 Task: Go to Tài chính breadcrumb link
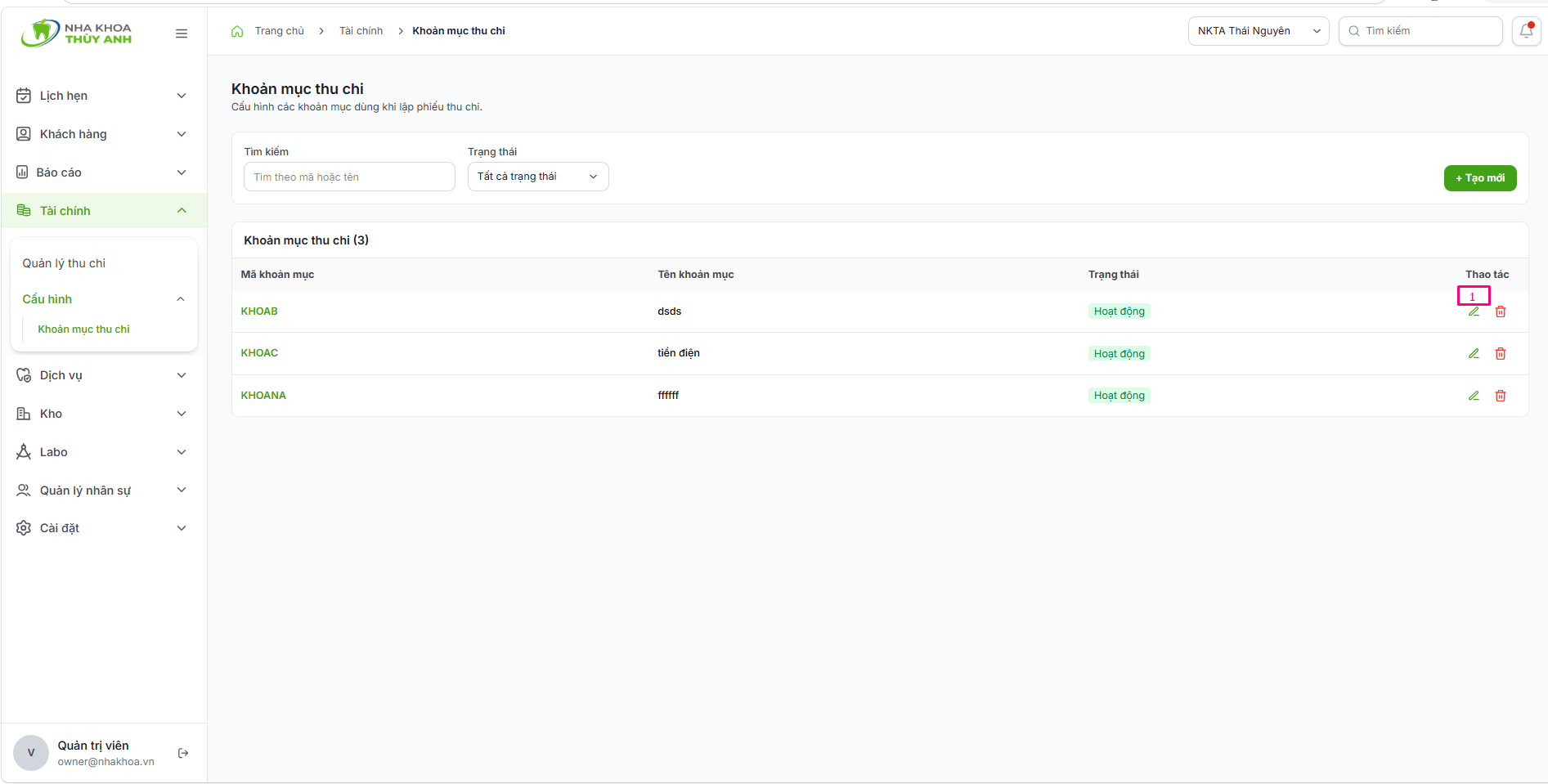361,31
